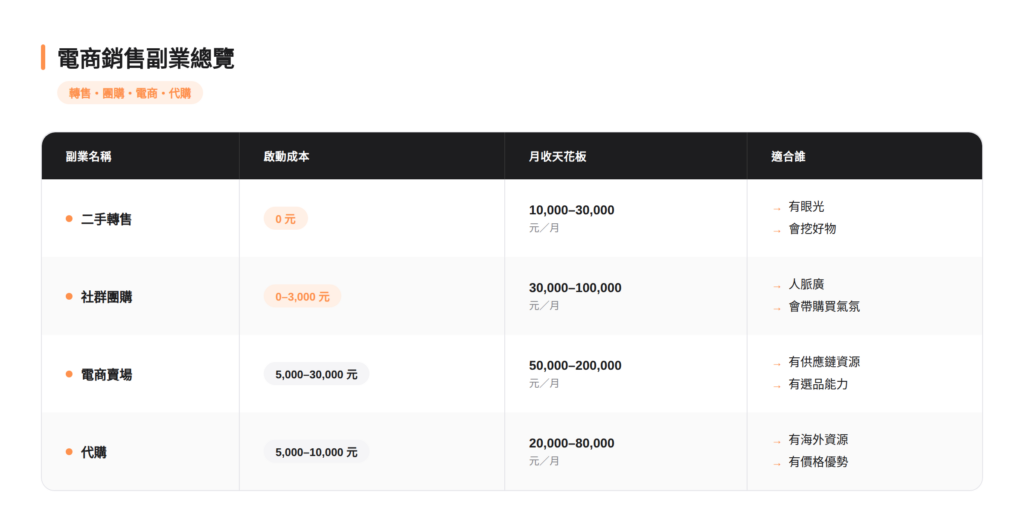Click the 50,000–200,000 income figure

click(x=575, y=366)
